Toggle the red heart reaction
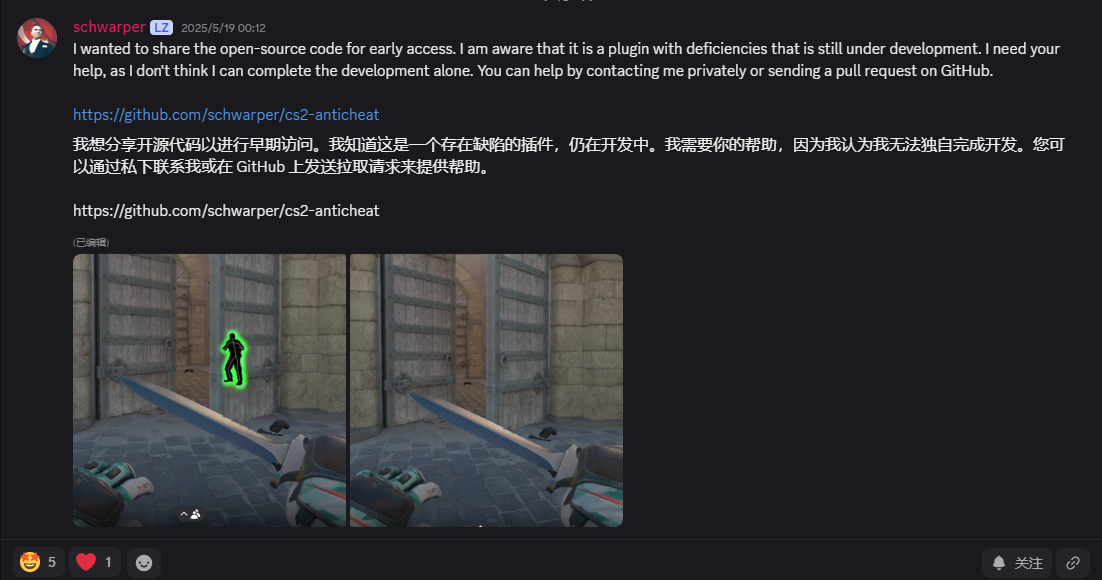The width and height of the screenshot is (1102, 580). tap(94, 562)
